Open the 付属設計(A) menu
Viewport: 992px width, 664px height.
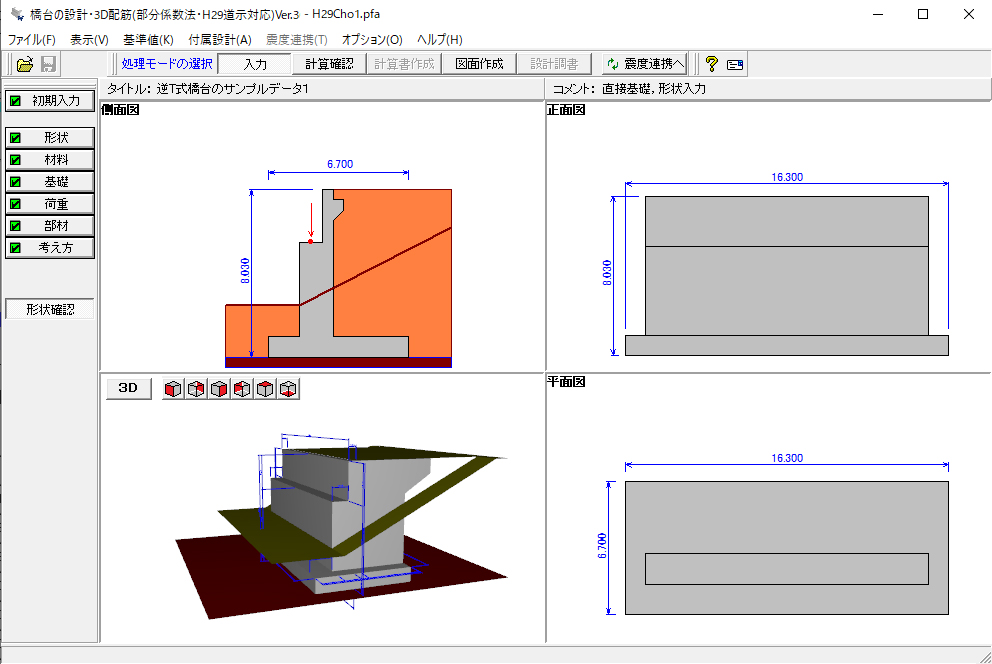coord(220,39)
